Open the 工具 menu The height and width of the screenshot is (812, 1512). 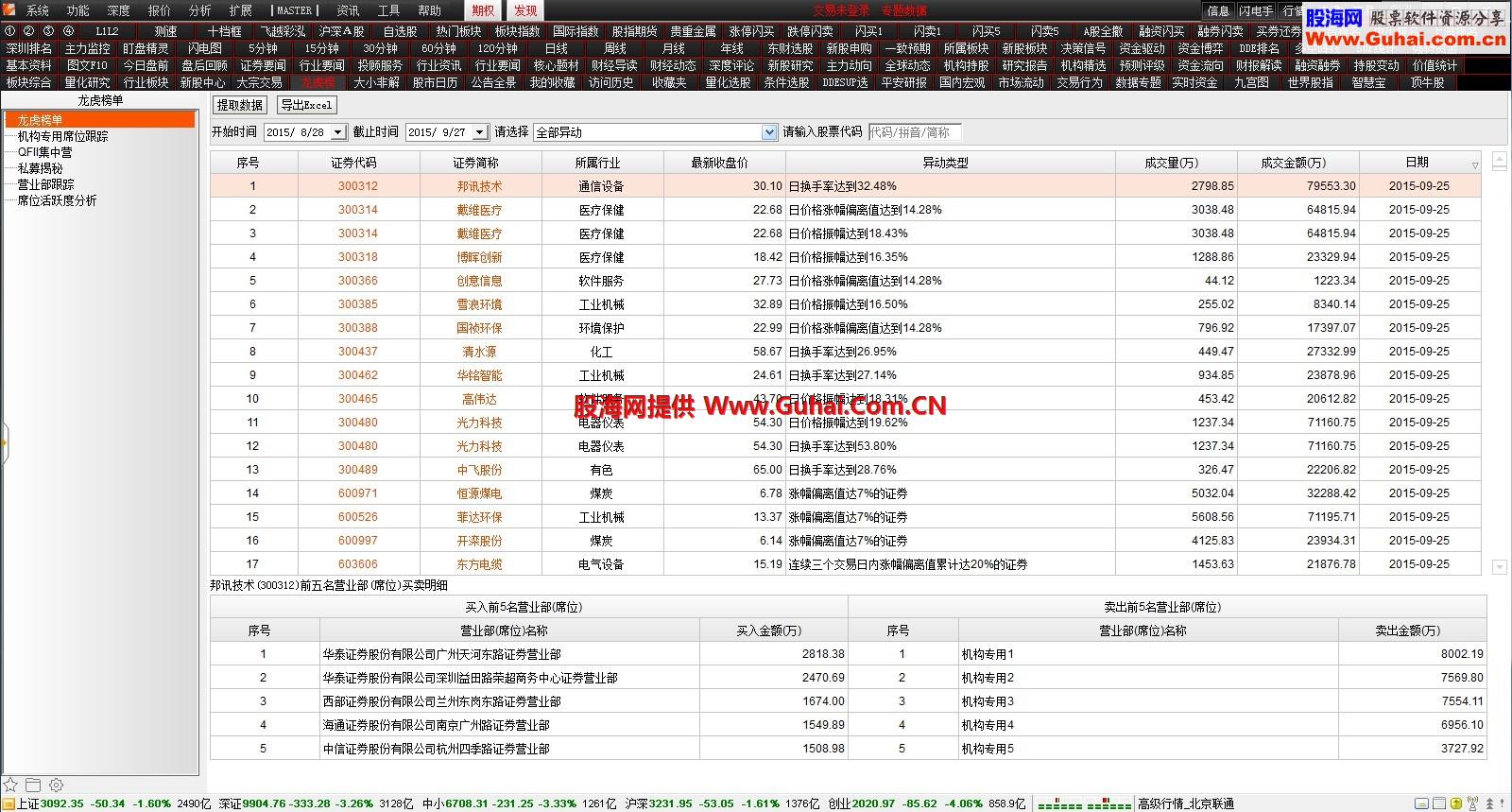[x=388, y=10]
